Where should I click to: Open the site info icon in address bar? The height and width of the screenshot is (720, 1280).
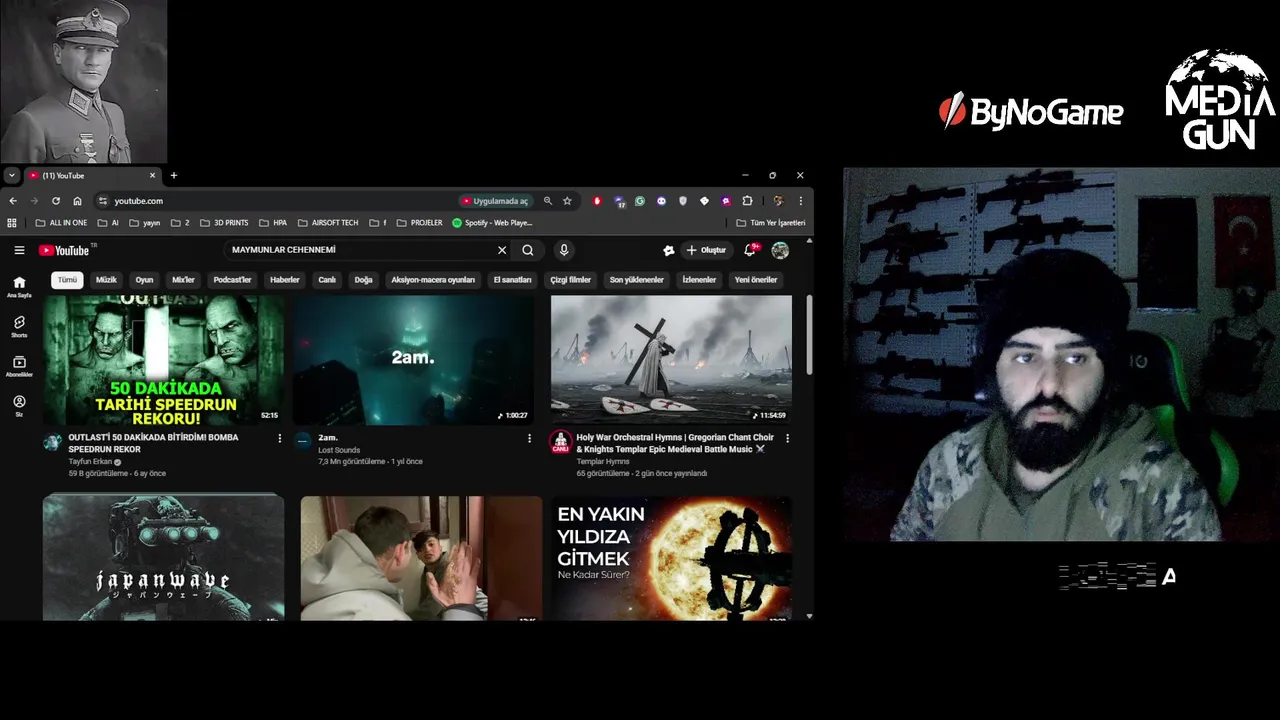click(x=102, y=201)
